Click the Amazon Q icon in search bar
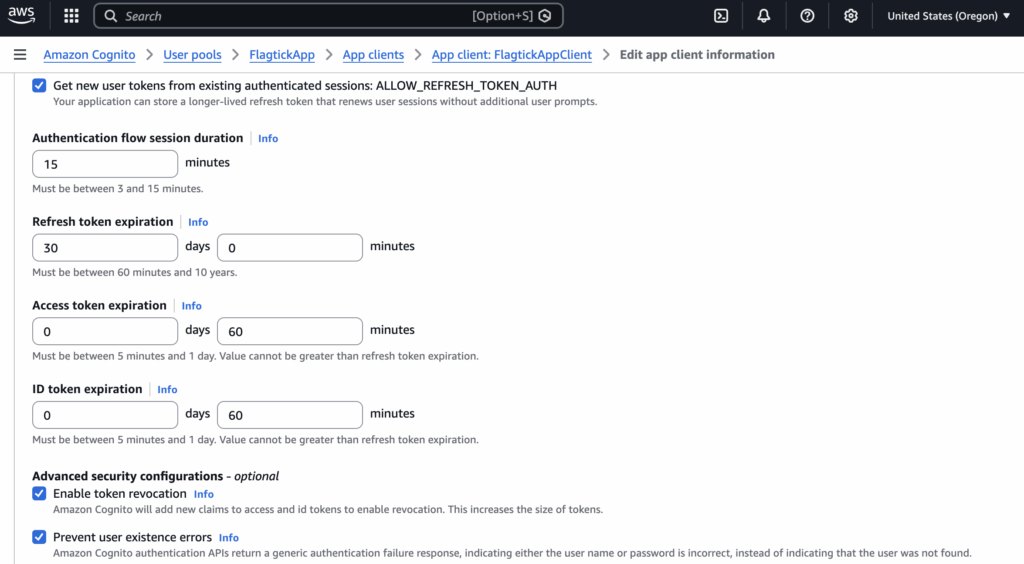 544,16
